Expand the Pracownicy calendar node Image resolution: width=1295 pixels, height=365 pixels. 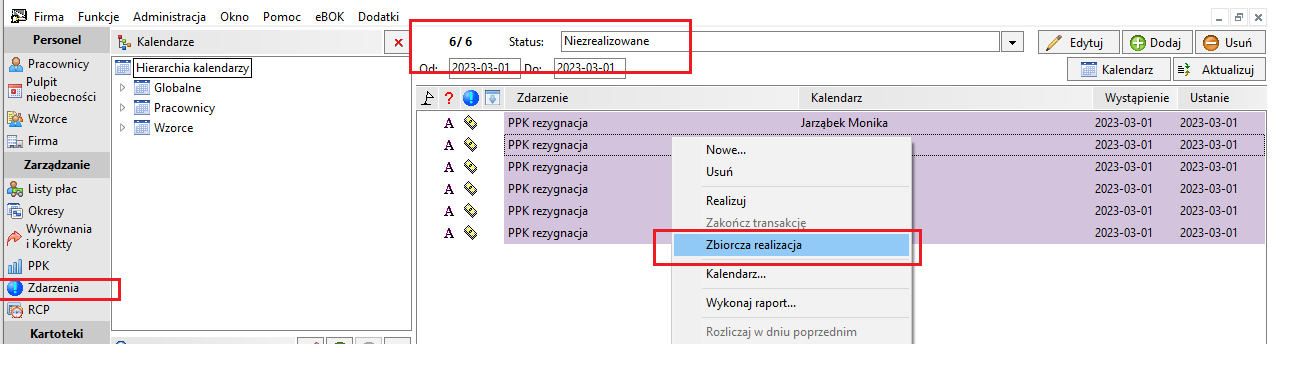[122, 108]
